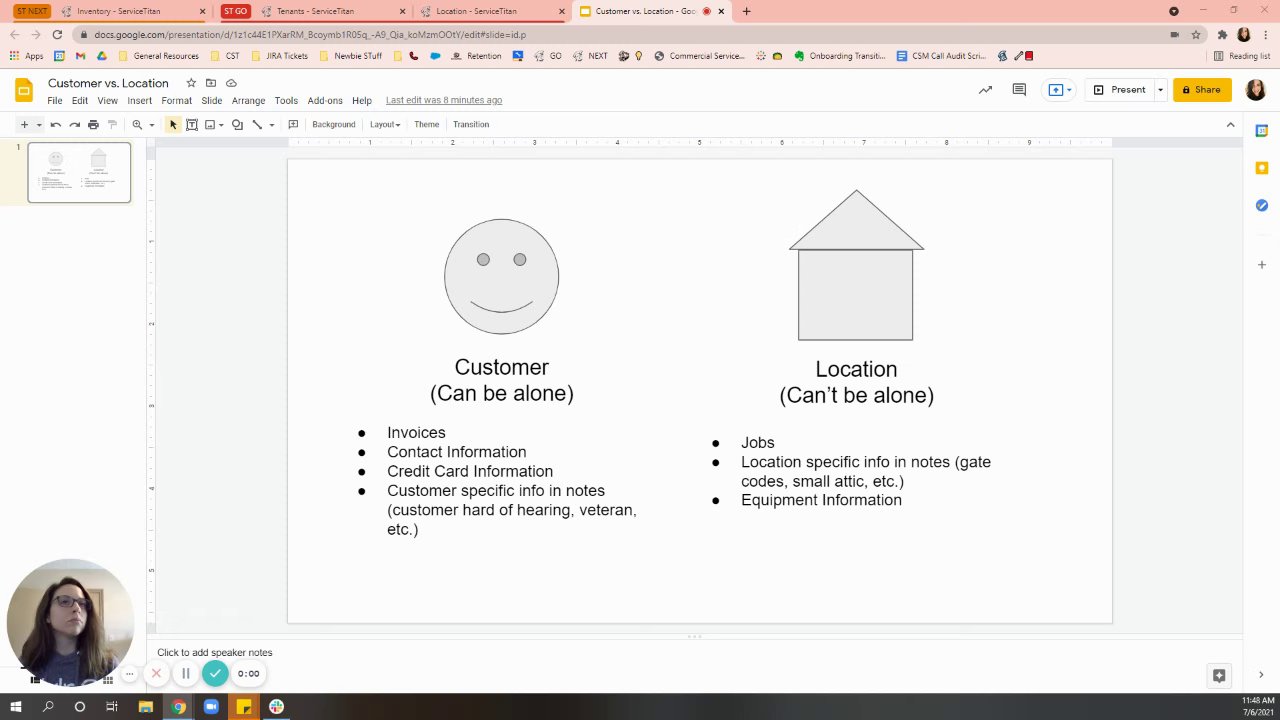Screen dimensions: 1280x720
Task: Select the Line tool
Action: [257, 125]
